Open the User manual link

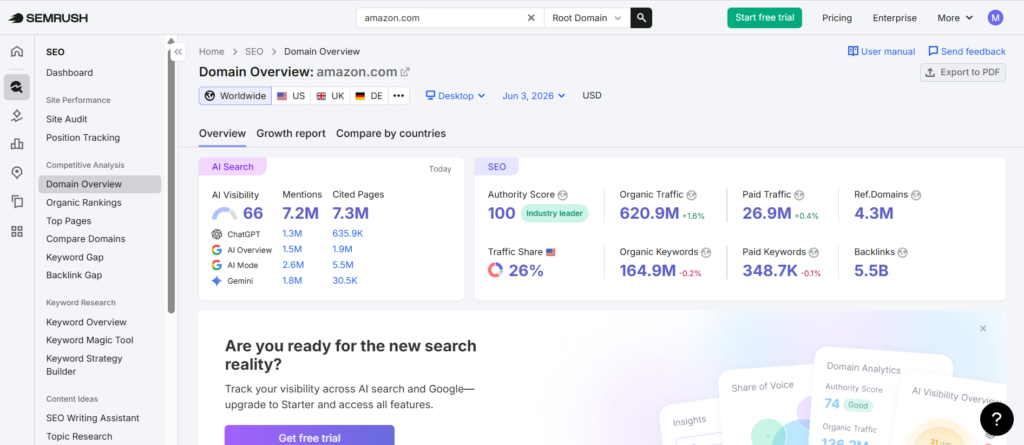pos(882,51)
